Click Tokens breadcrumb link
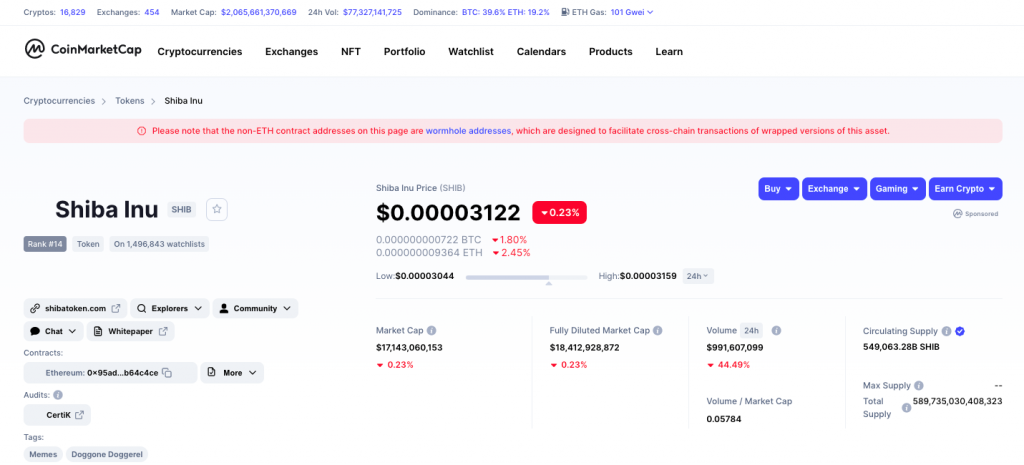This screenshot has height=465, width=1024. [x=130, y=101]
